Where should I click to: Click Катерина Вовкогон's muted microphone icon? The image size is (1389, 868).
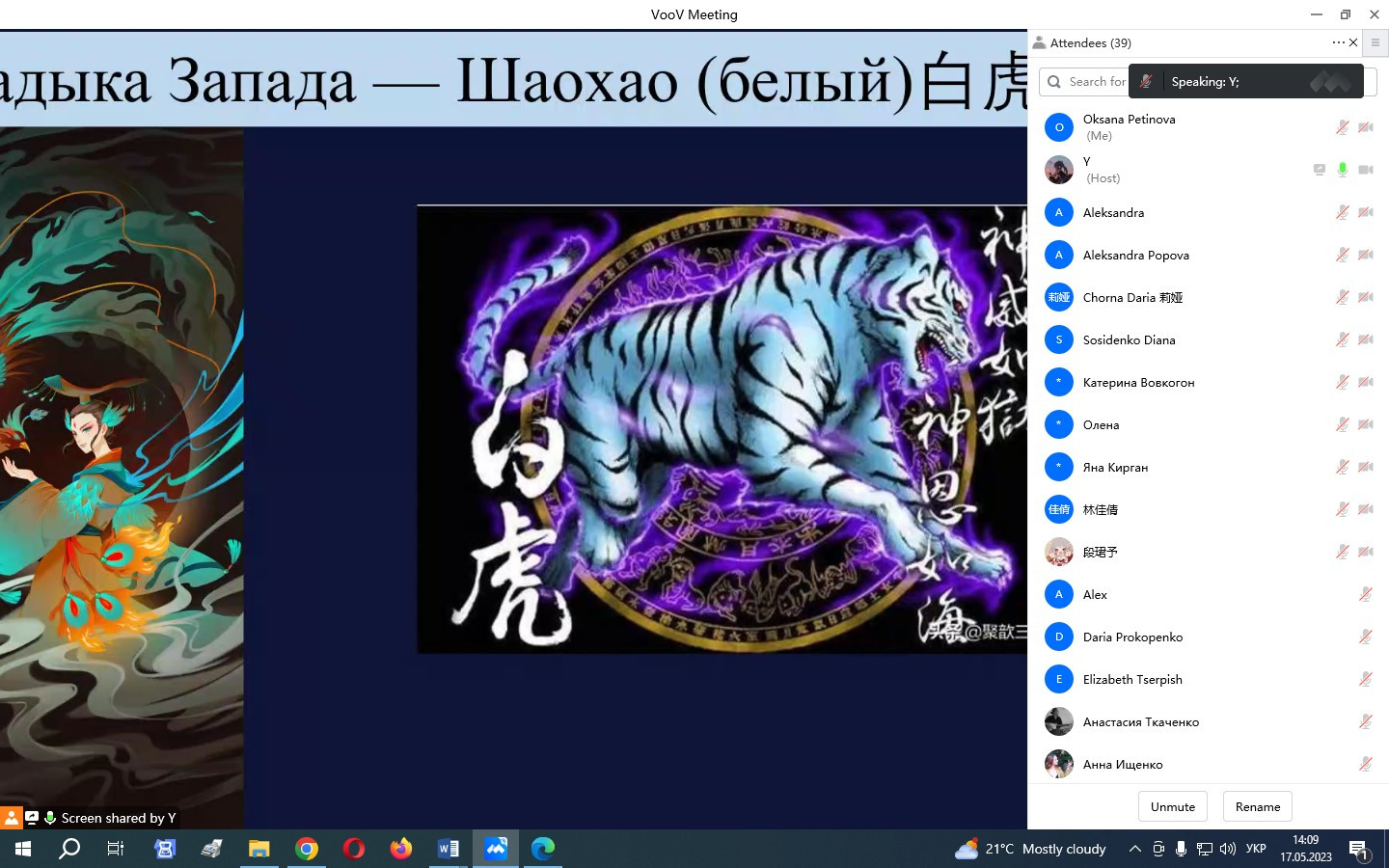pos(1342,382)
